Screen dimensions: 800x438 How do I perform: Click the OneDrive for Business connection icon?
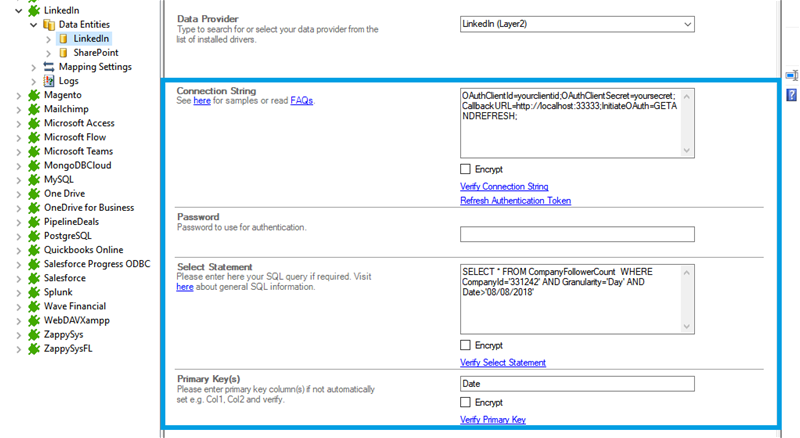pyautogui.click(x=34, y=208)
